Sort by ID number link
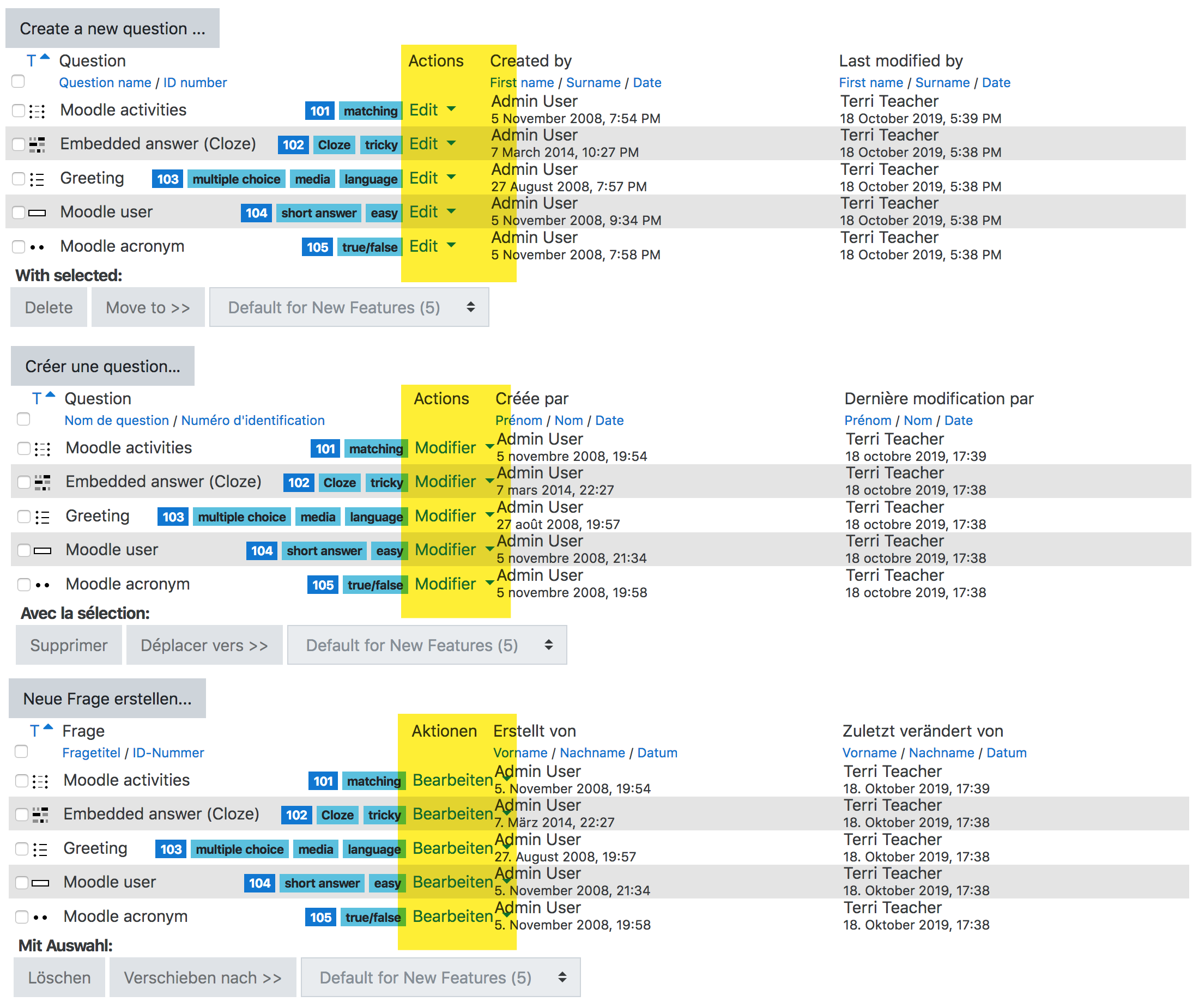Image resolution: width=1199 pixels, height=1008 pixels. coord(195,82)
